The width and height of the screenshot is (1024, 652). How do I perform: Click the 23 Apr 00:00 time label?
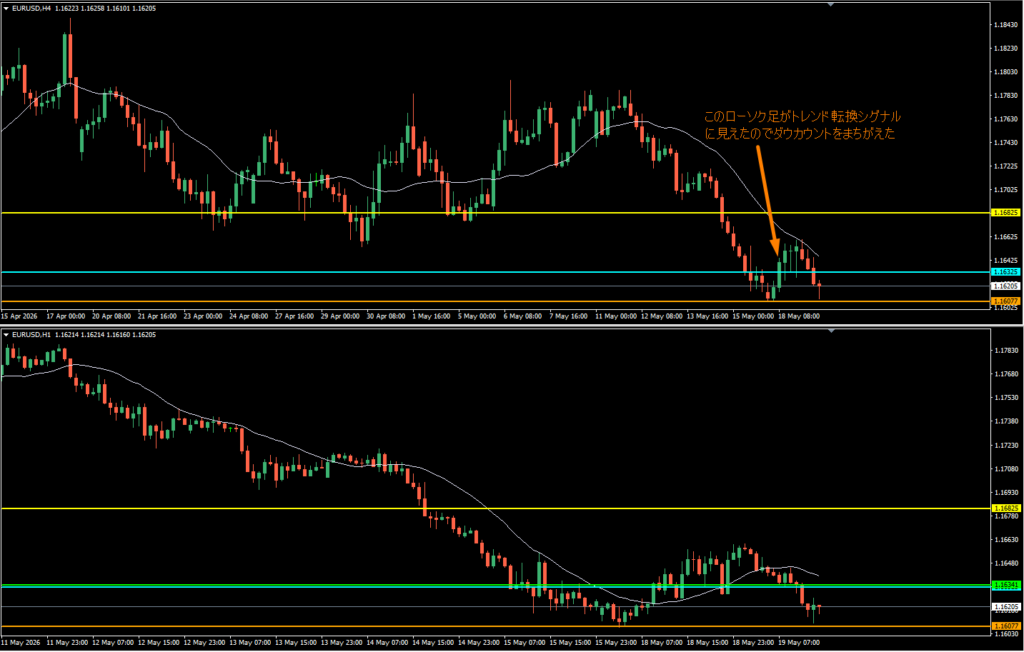[204, 316]
